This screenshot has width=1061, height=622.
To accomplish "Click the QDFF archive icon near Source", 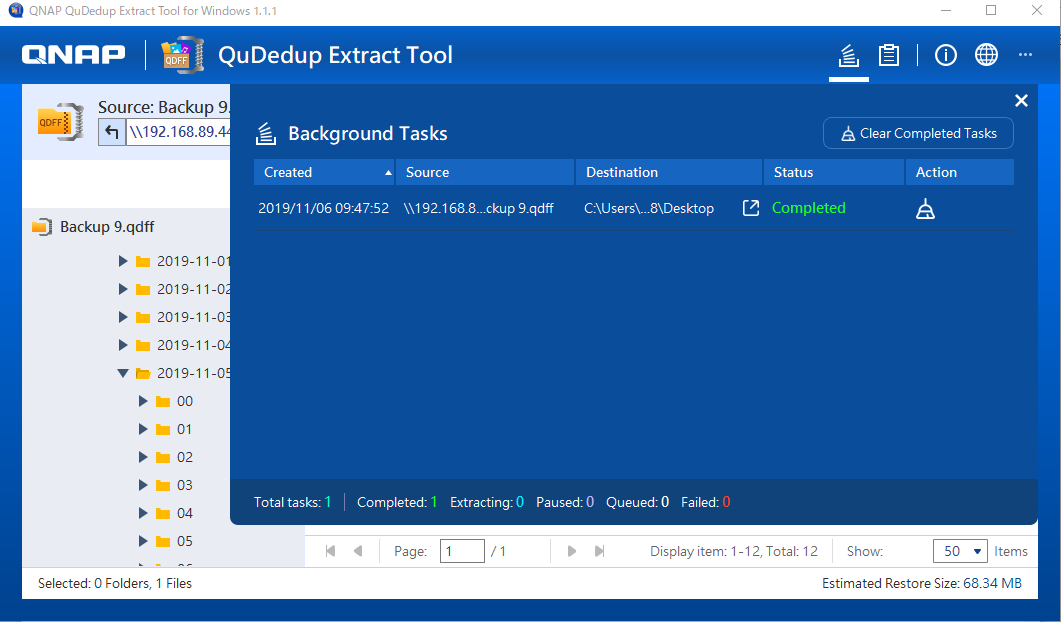I will [61, 122].
